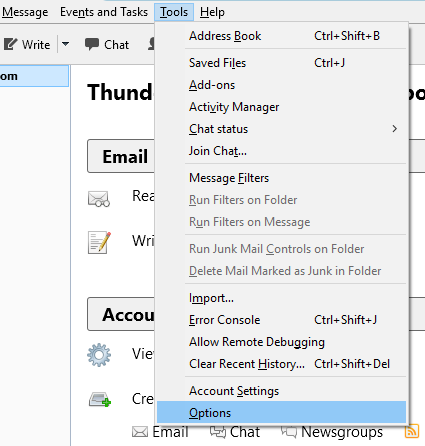
Task: Open the Help menu
Action: tap(212, 12)
